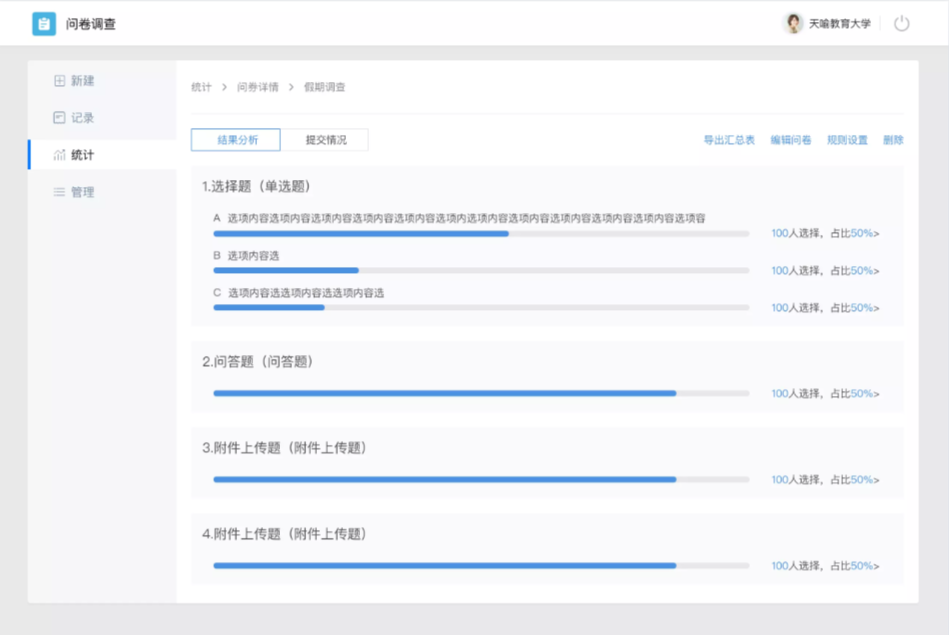The width and height of the screenshot is (949, 635).
Task: Select the 结果分析 tab
Action: [236, 140]
